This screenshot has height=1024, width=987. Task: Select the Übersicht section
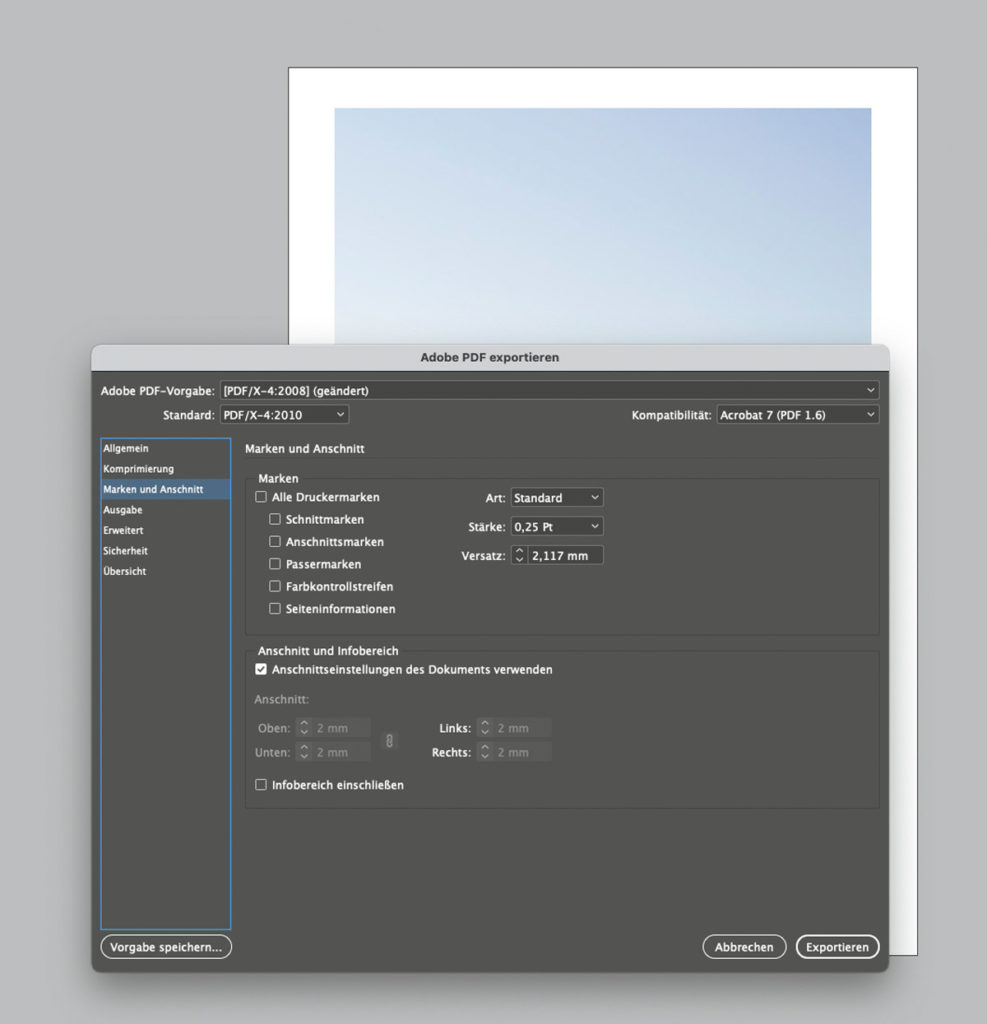165,571
